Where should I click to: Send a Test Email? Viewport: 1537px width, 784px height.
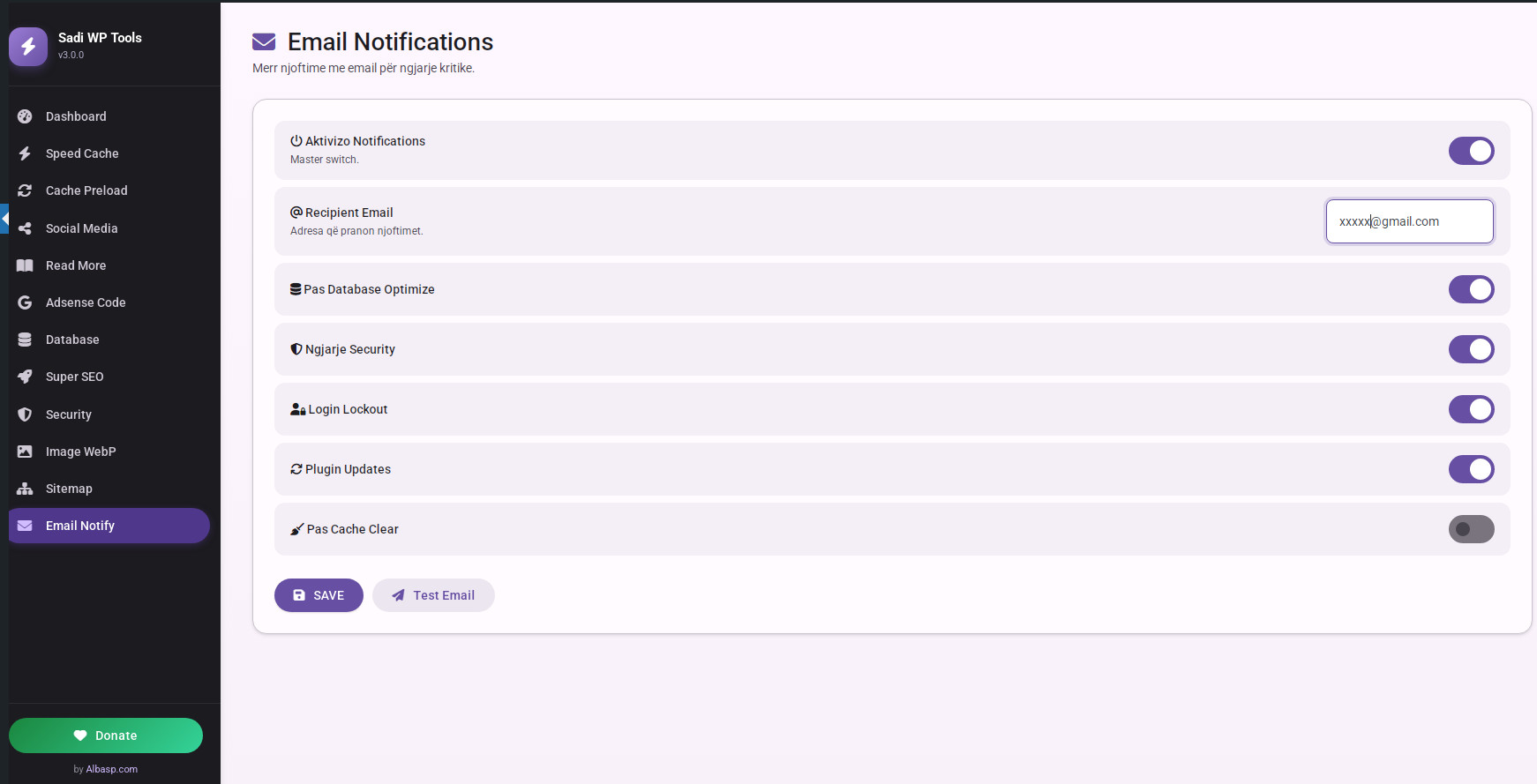(433, 595)
